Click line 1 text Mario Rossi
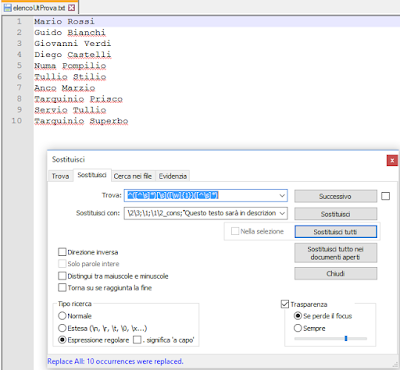This screenshot has height=370, width=400. [64, 22]
